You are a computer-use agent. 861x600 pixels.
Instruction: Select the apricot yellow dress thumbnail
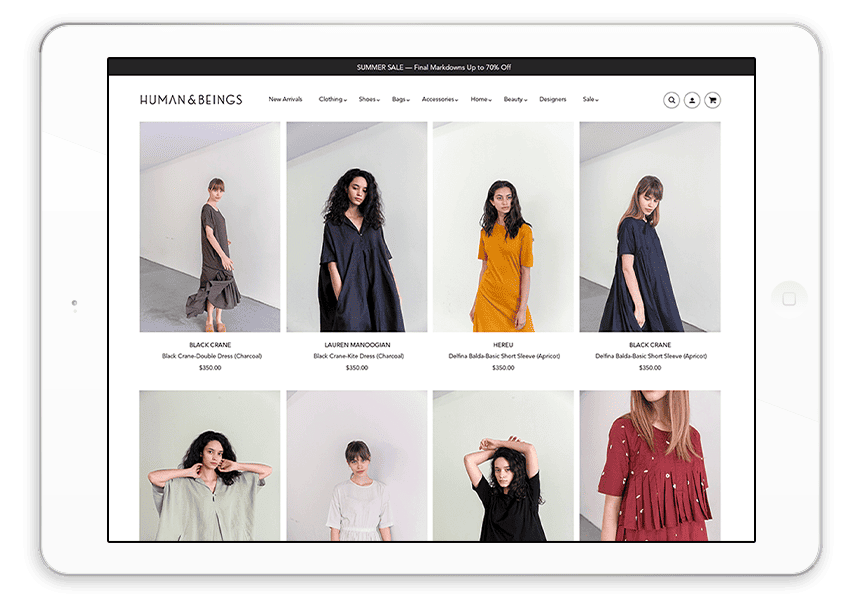(x=503, y=227)
